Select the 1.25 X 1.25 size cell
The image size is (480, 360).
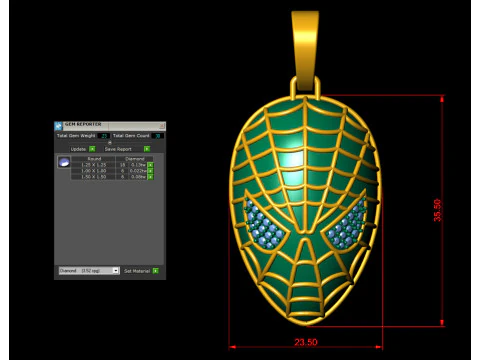click(x=93, y=165)
